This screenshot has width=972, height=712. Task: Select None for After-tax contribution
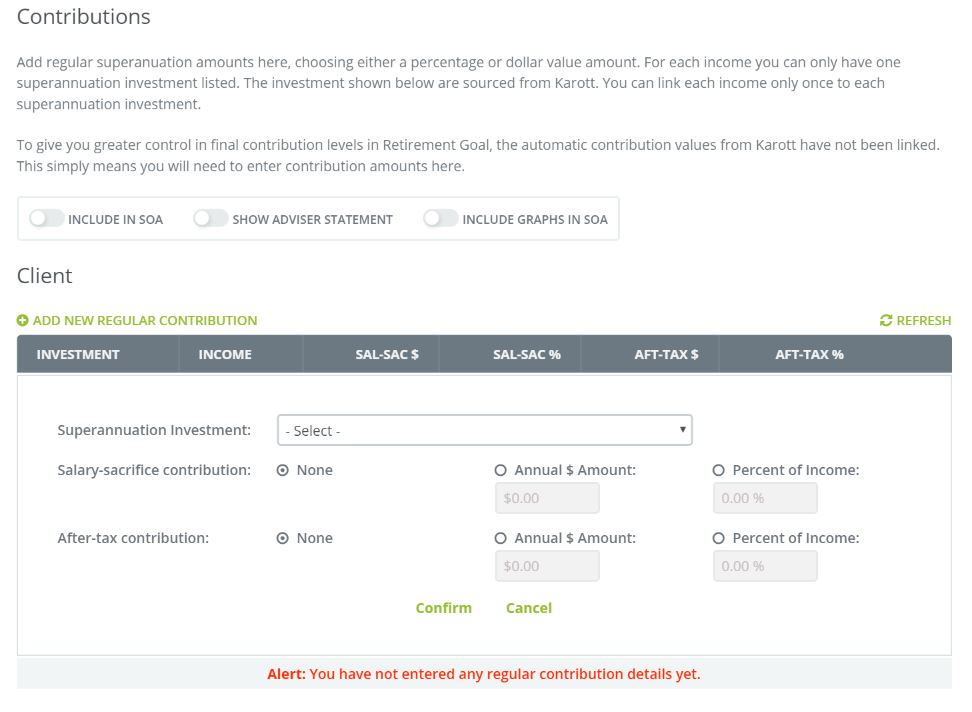[x=282, y=538]
